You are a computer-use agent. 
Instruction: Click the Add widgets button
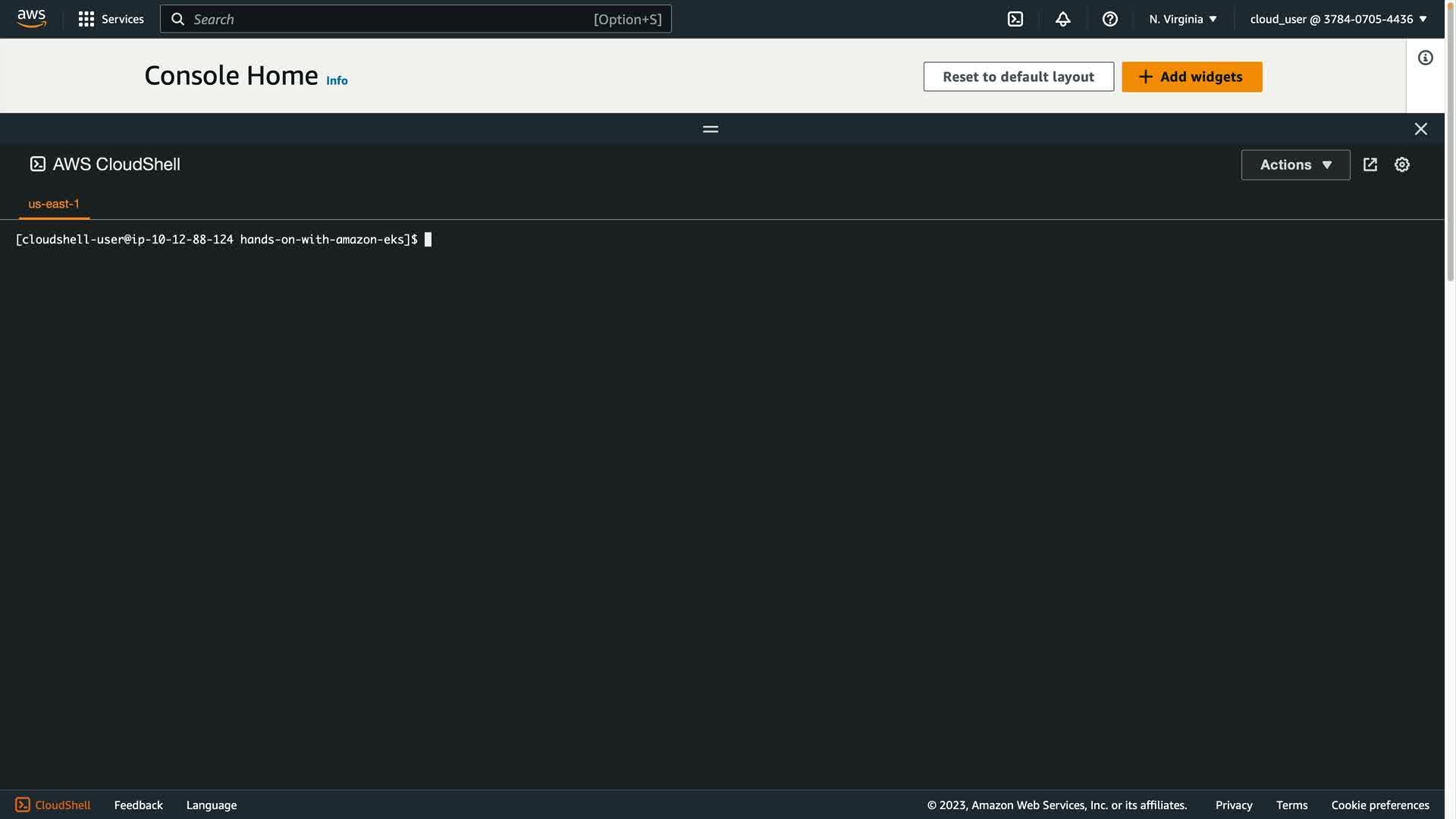(1191, 77)
